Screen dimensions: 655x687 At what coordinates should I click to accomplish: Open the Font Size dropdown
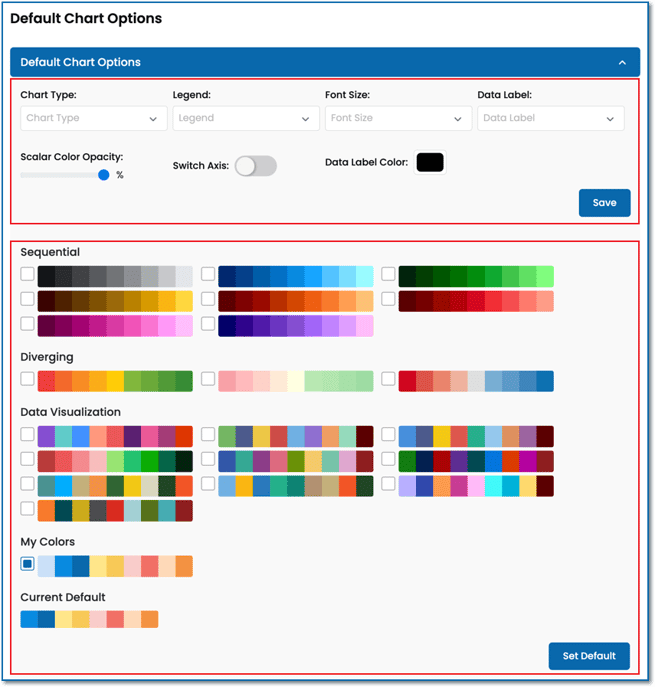pyautogui.click(x=398, y=118)
